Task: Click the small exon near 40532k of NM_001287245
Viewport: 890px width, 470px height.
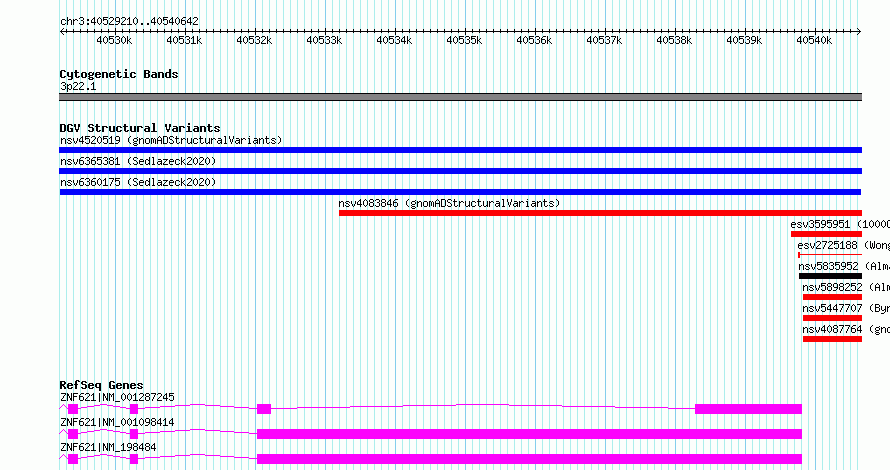Action: (264, 409)
